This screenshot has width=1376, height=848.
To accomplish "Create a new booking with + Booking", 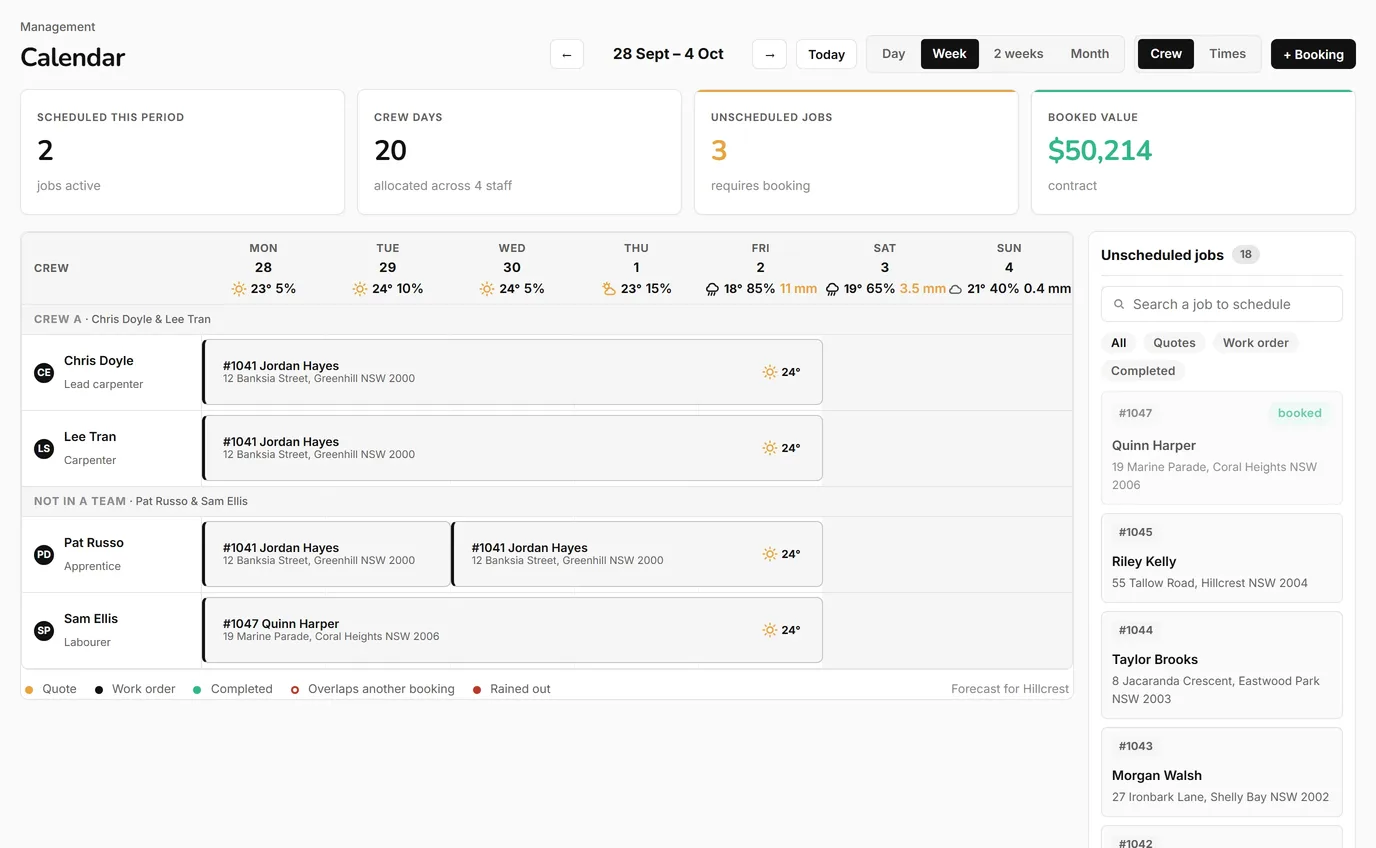I will pyautogui.click(x=1313, y=54).
